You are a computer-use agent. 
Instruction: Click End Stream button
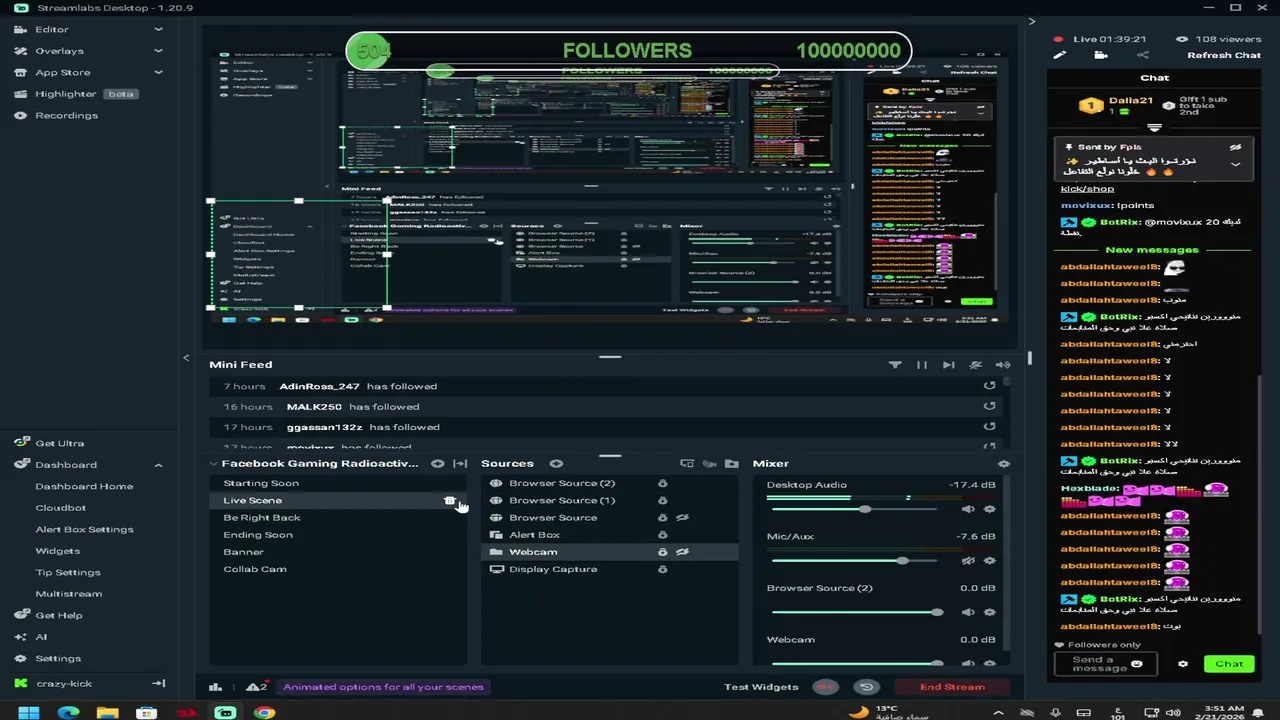pos(952,687)
